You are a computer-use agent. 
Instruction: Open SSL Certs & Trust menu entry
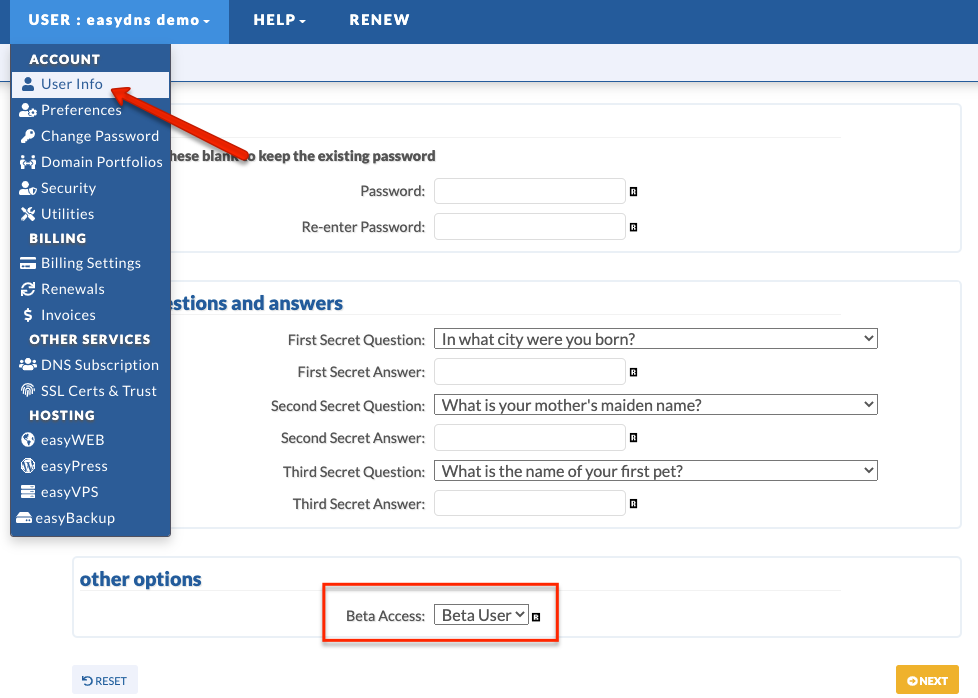[90, 391]
